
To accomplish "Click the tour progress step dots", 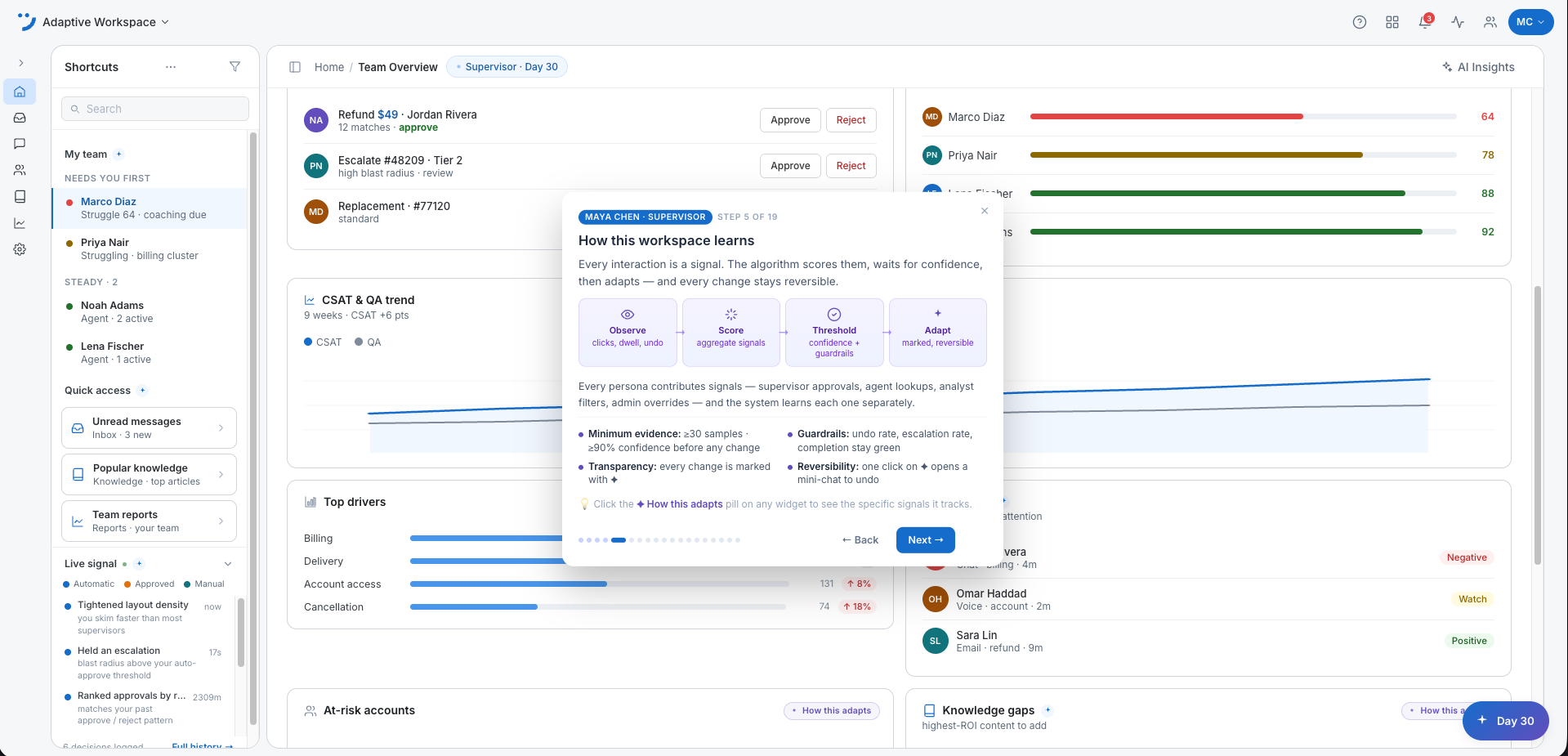I will tap(659, 540).
